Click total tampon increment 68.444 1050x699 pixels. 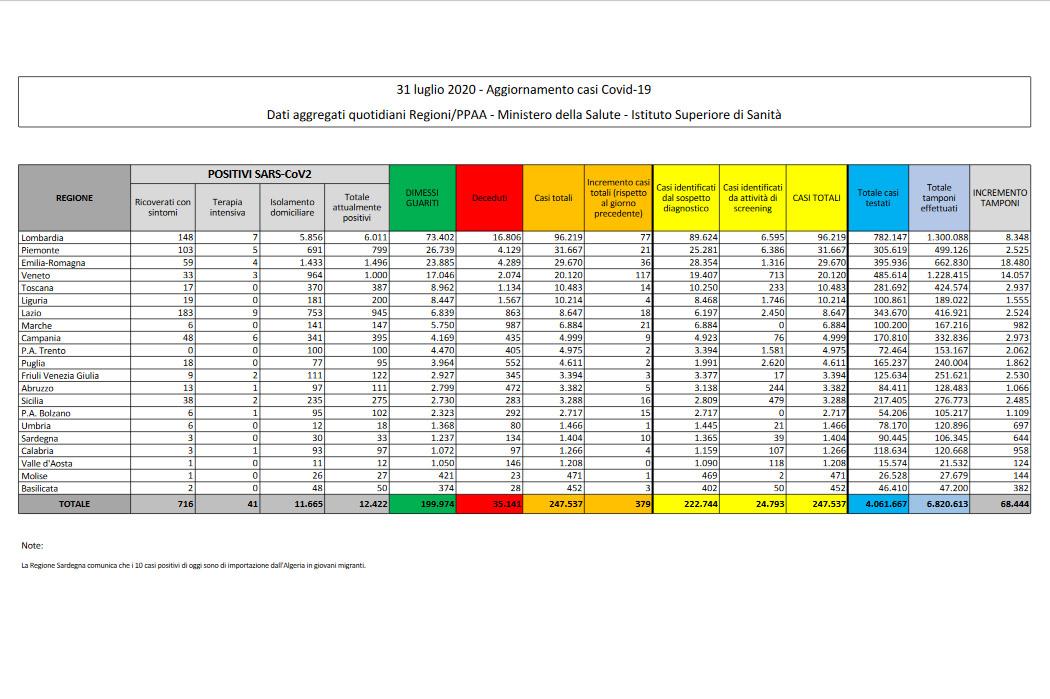[x=1015, y=504]
